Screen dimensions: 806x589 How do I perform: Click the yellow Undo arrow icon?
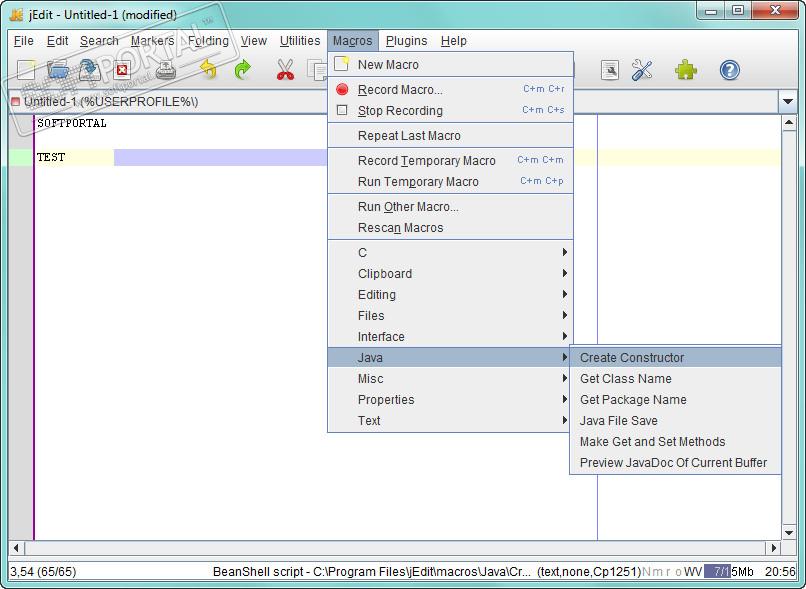point(208,69)
